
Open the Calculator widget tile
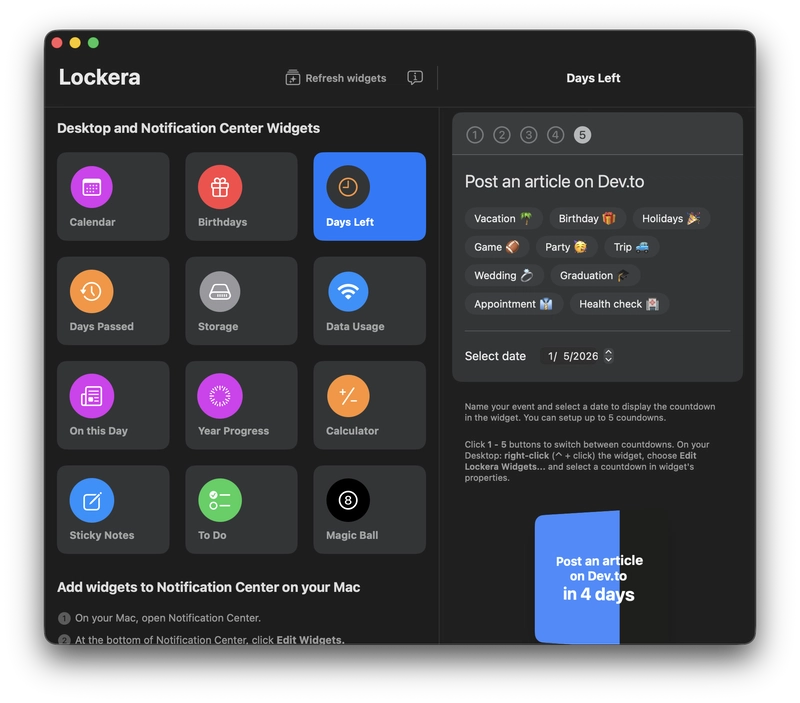click(x=369, y=406)
